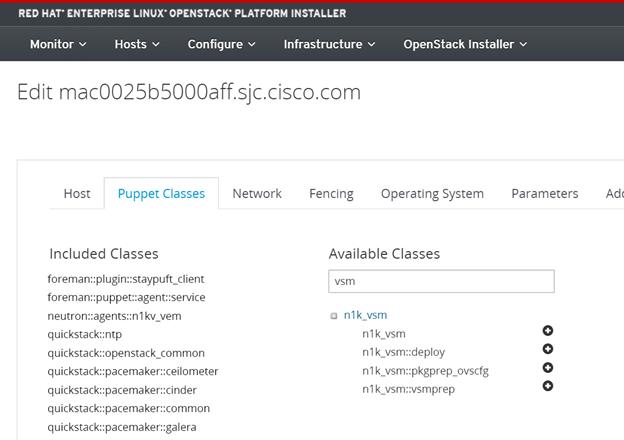Remove quickstack::pacemaker::common included class
This screenshot has height=440, width=624.
129,408
